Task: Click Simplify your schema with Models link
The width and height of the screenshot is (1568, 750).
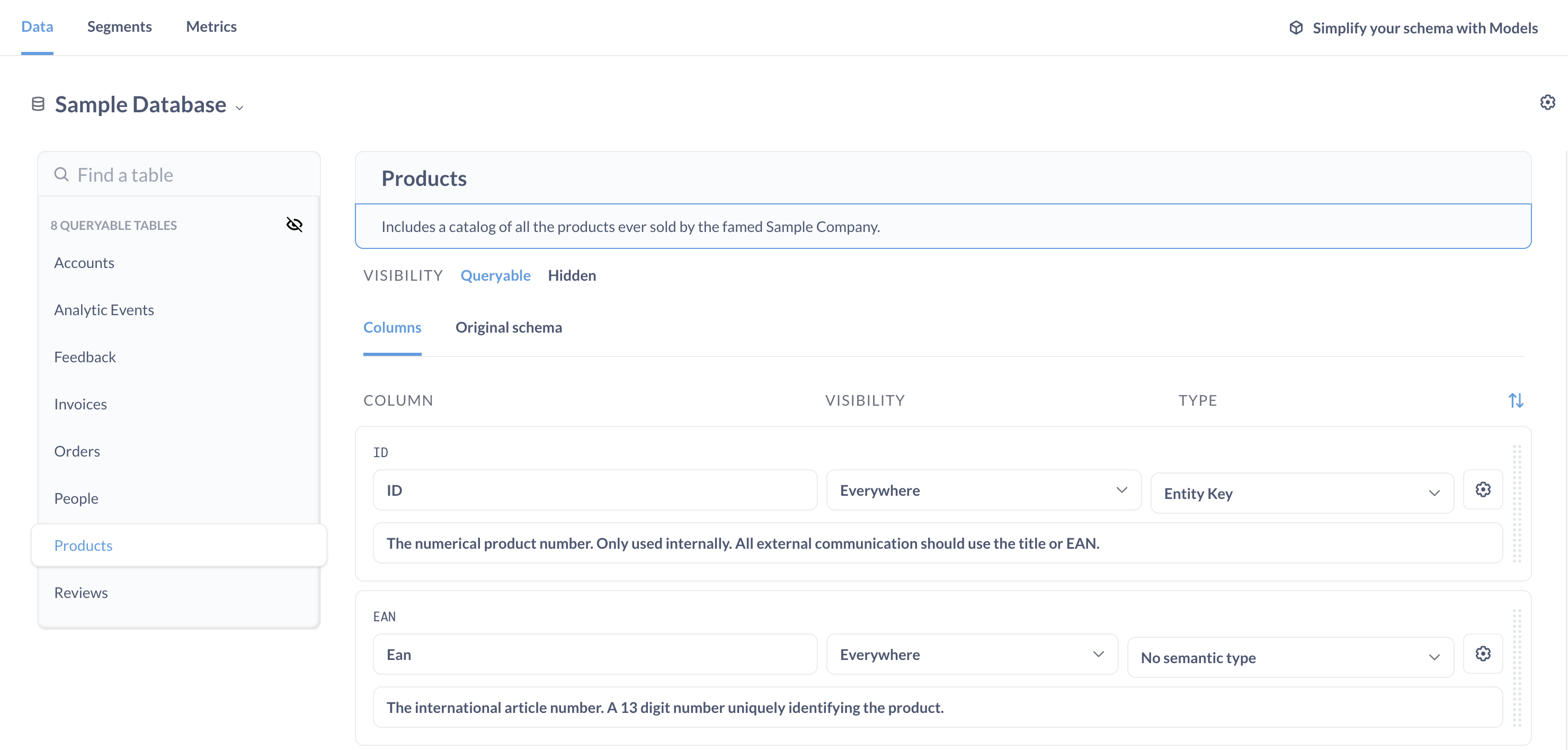Action: [1424, 28]
